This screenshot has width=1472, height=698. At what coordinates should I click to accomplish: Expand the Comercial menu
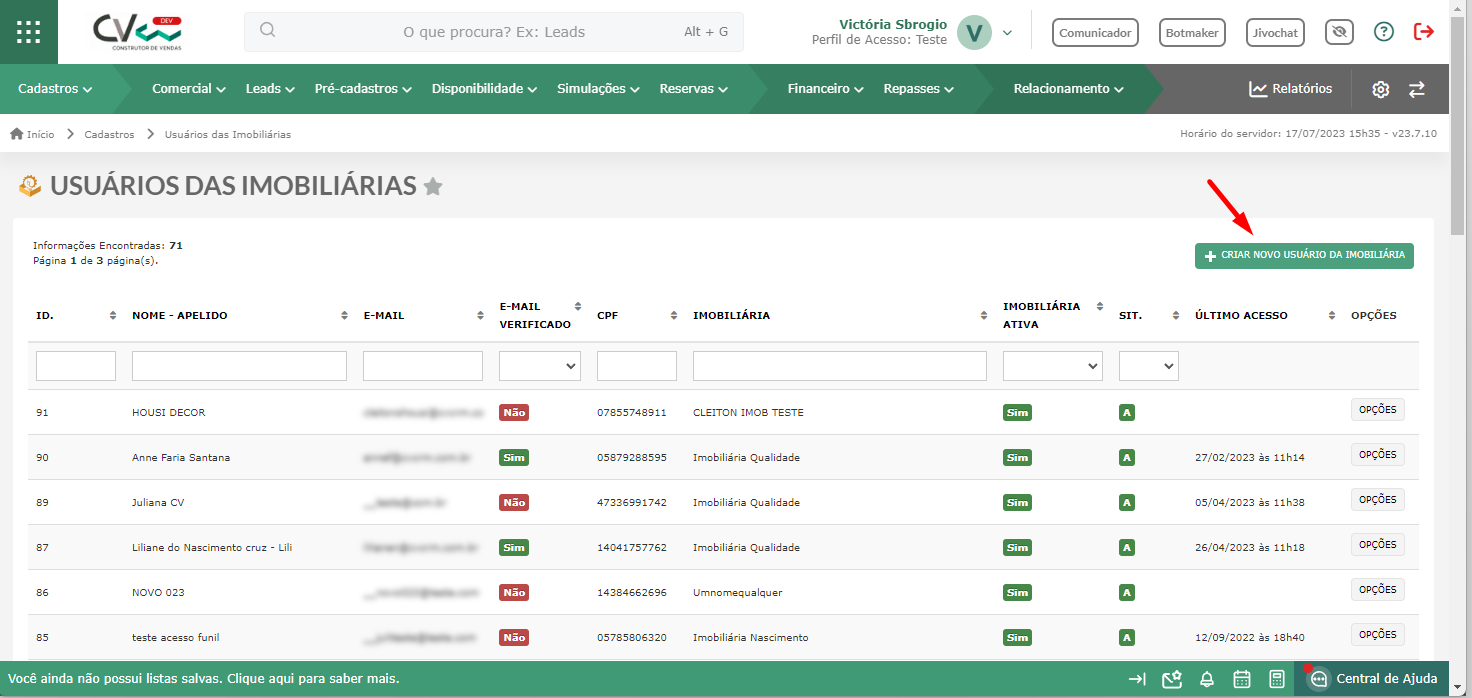[189, 89]
